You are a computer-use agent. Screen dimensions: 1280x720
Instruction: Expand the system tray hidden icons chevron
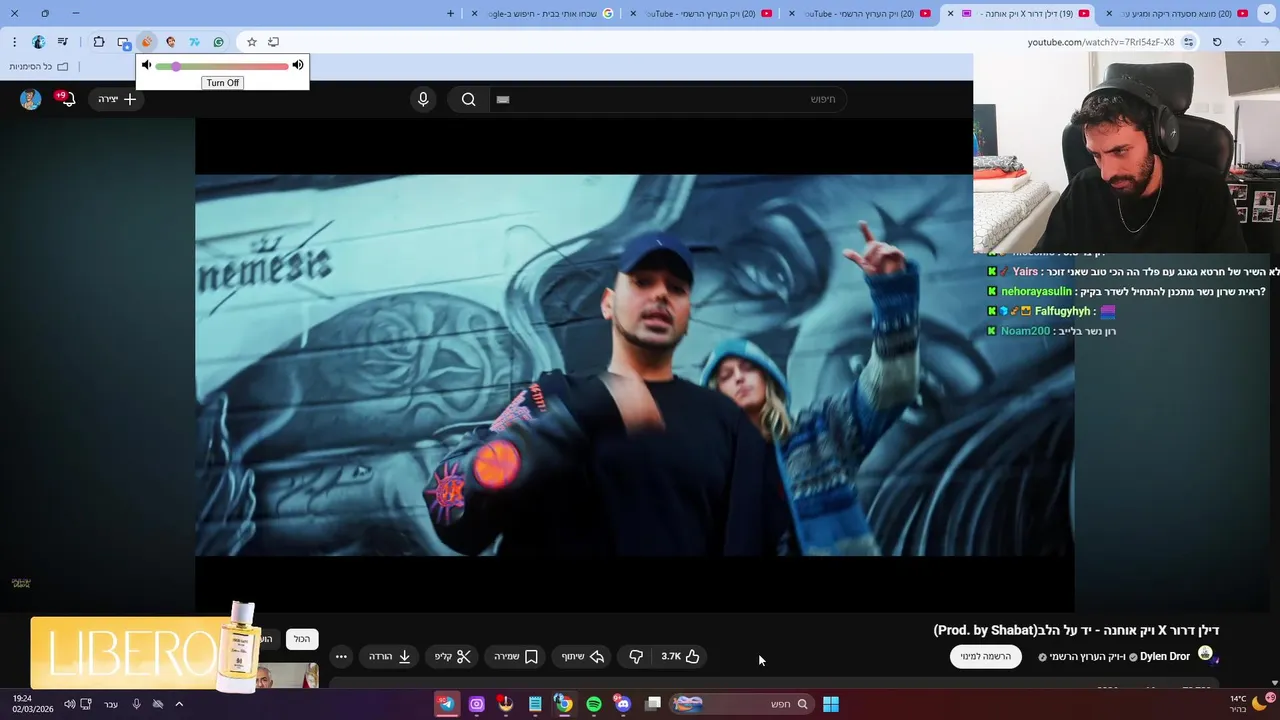[x=179, y=704]
